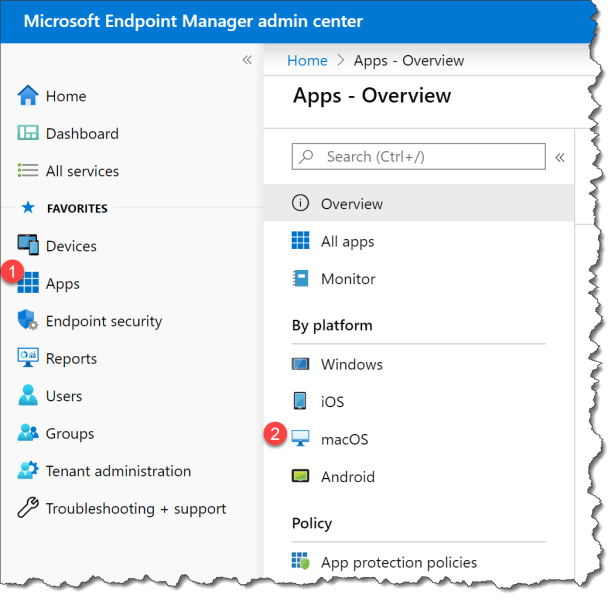Click the Endpoint security shield icon

tap(28, 320)
